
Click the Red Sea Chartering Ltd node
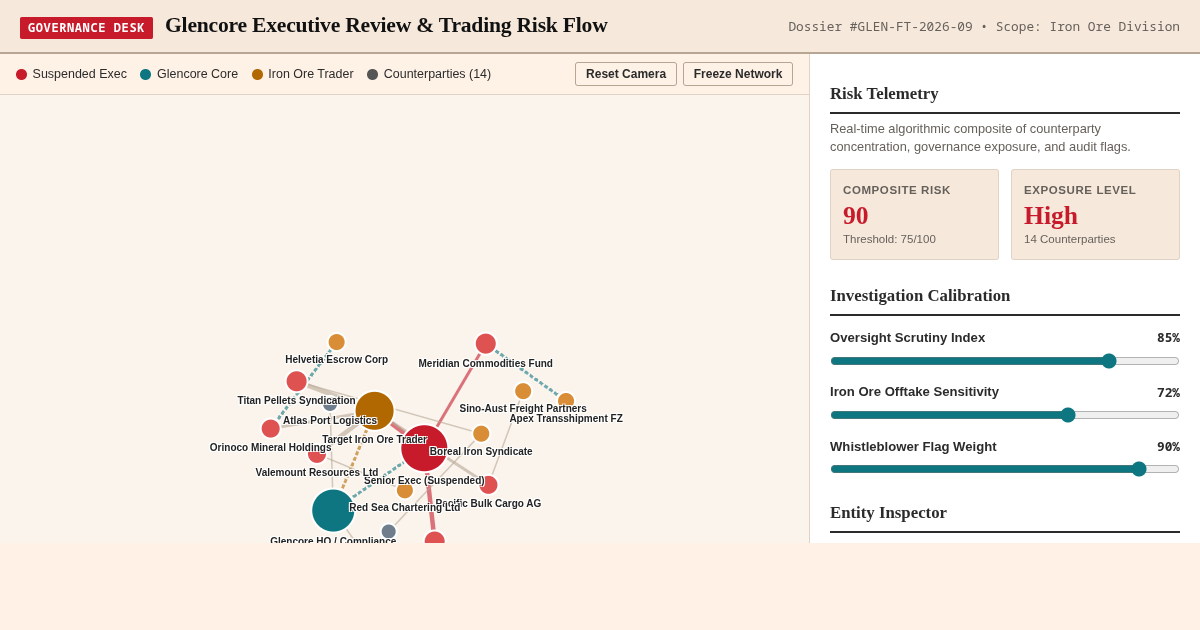pos(405,490)
